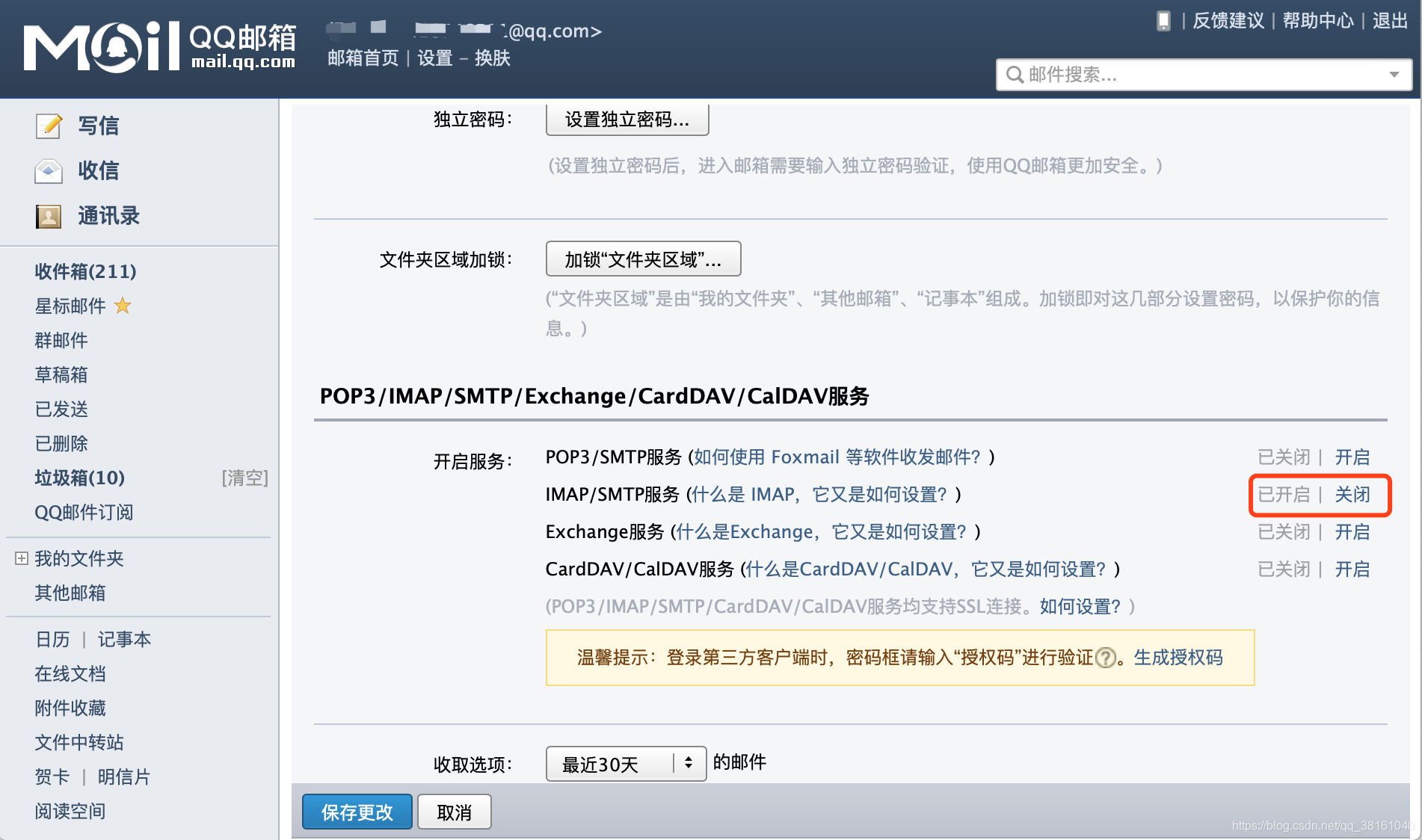The image size is (1422, 840).
Task: Open 帮助中心 help center
Action: coord(1318,21)
